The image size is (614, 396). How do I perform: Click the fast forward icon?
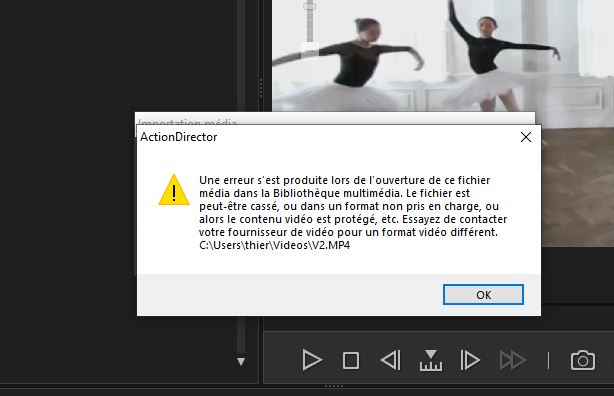pos(513,360)
